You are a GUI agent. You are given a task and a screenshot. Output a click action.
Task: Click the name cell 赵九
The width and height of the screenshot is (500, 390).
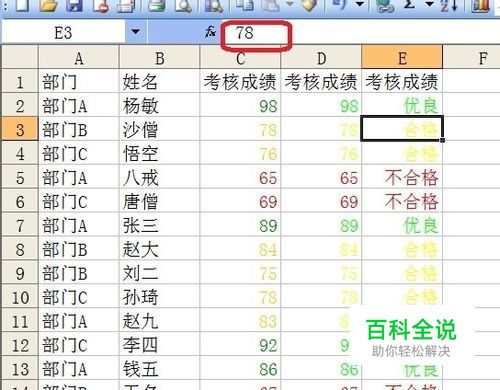[160, 321]
